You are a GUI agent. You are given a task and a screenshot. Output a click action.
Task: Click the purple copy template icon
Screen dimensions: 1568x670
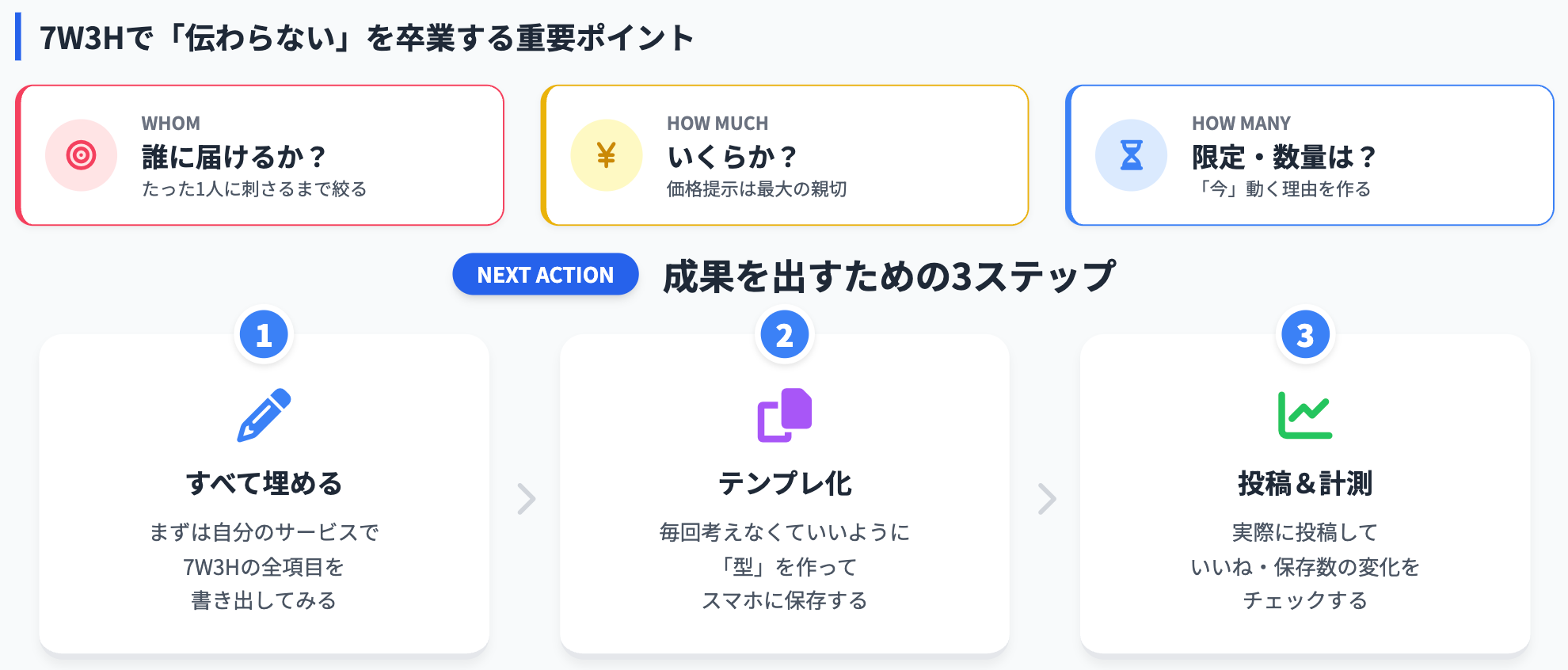(784, 414)
